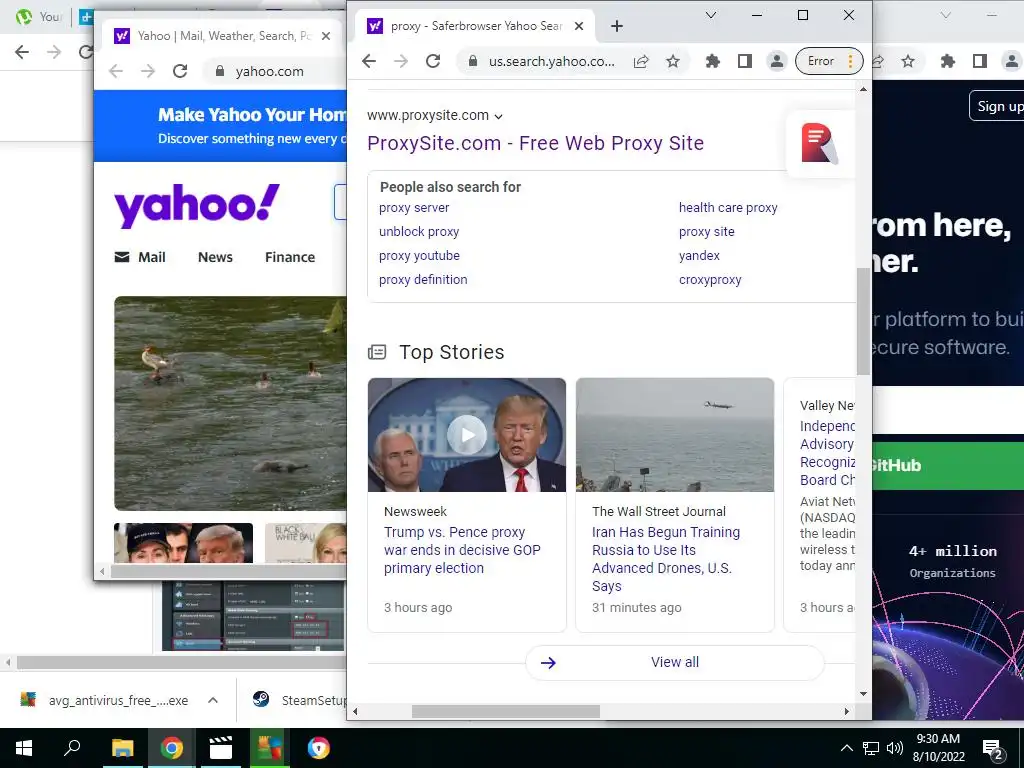The width and height of the screenshot is (1024, 768).
Task: Close the Yahoo Mail, Weather tab
Action: pyautogui.click(x=326, y=36)
